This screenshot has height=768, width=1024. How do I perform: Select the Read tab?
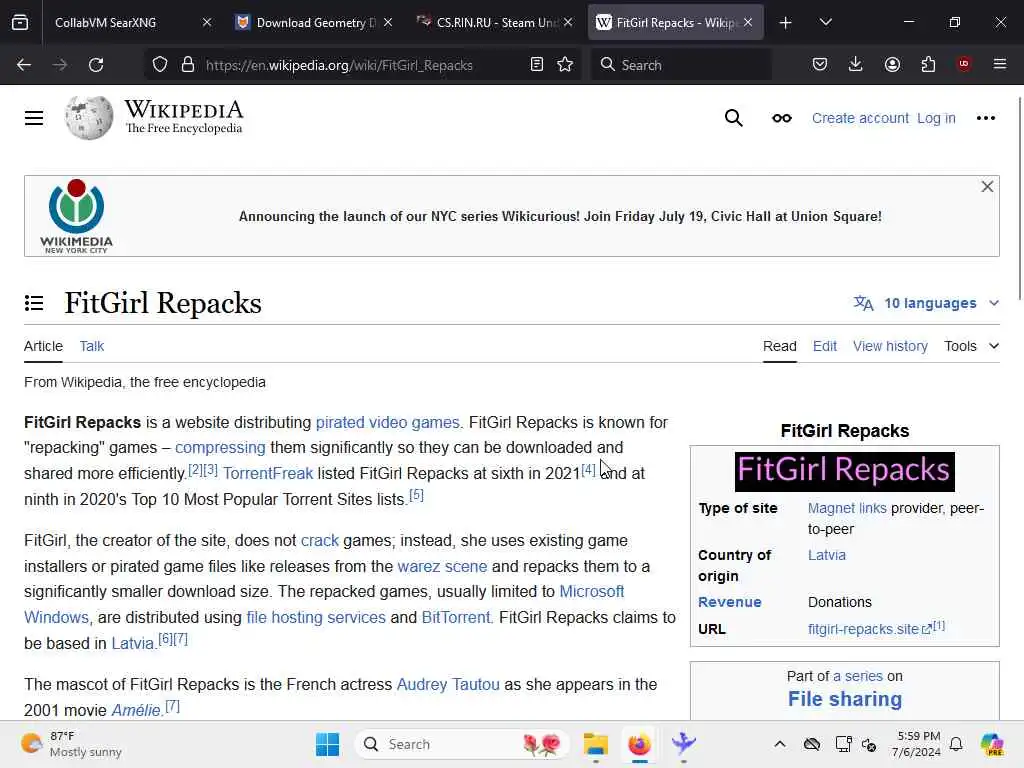780,346
